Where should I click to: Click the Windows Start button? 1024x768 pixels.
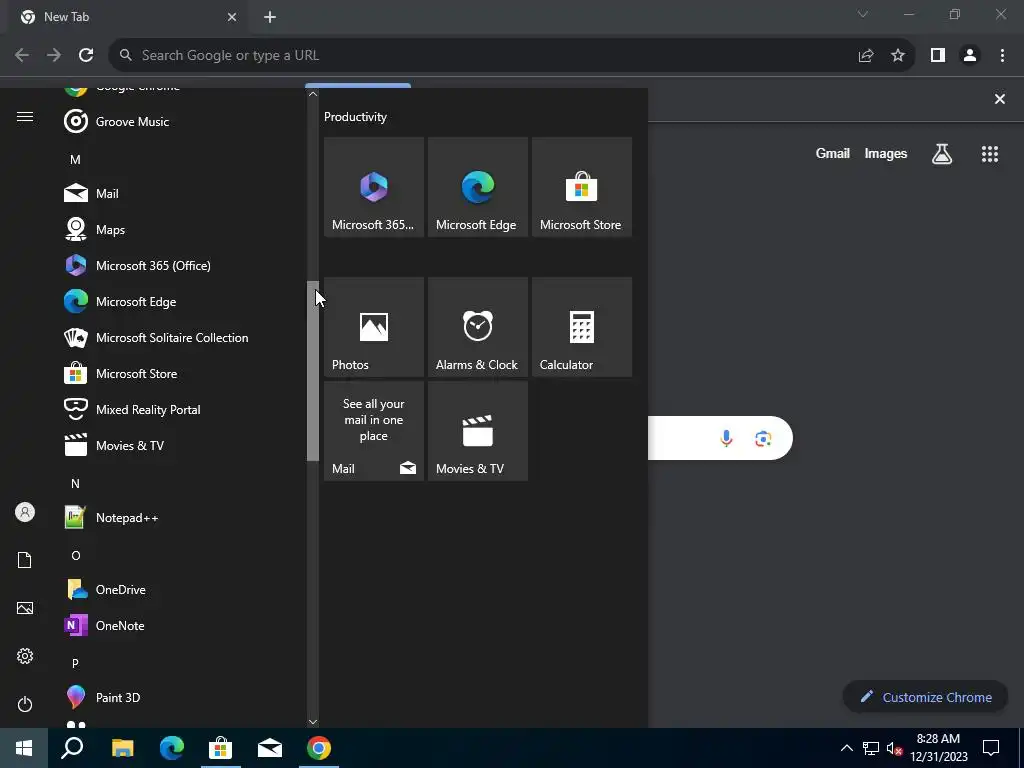pyautogui.click(x=24, y=748)
